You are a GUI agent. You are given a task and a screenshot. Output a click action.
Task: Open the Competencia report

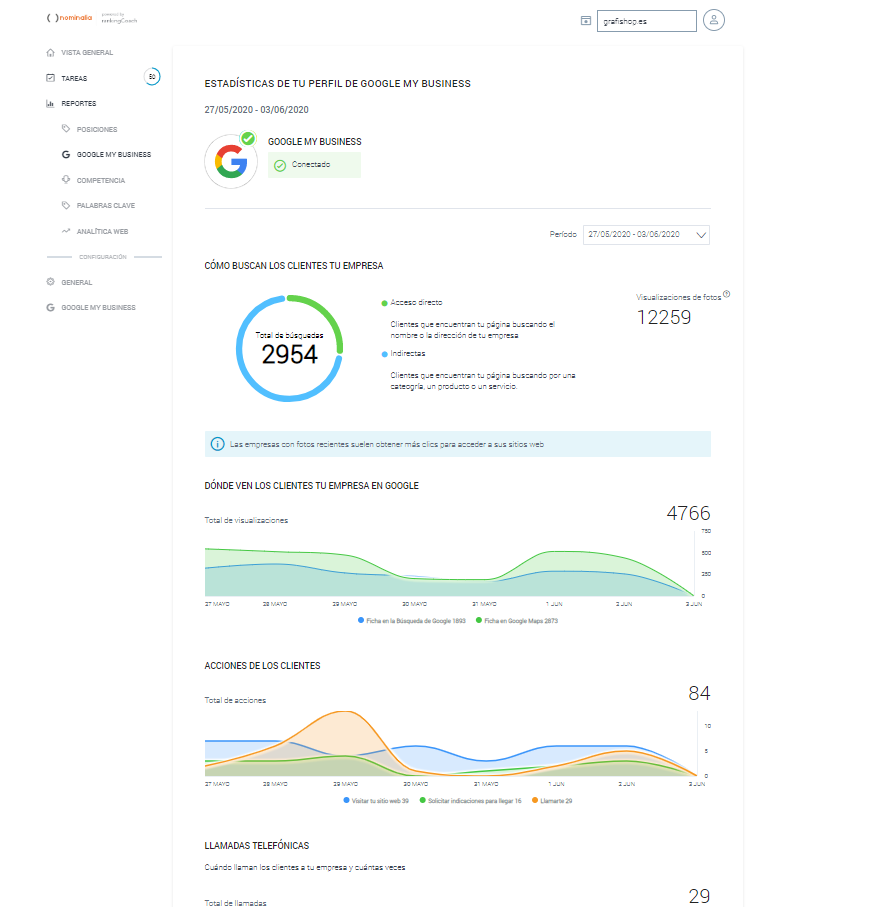point(100,180)
